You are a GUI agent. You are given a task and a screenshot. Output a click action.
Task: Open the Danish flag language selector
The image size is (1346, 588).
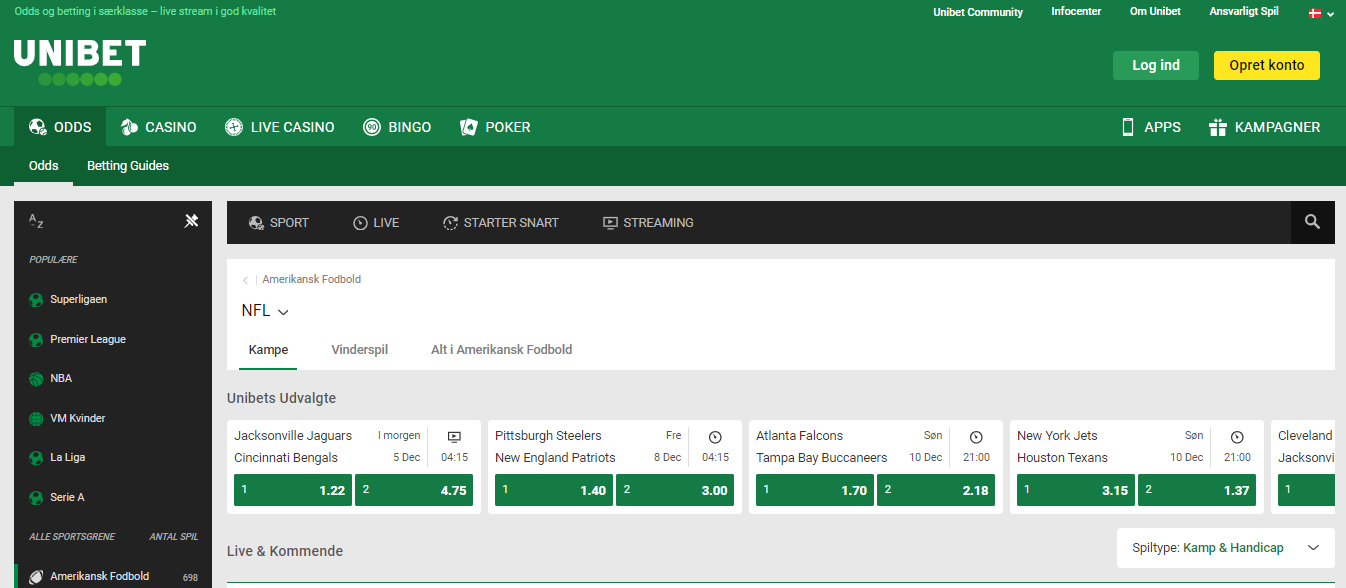click(x=1322, y=13)
